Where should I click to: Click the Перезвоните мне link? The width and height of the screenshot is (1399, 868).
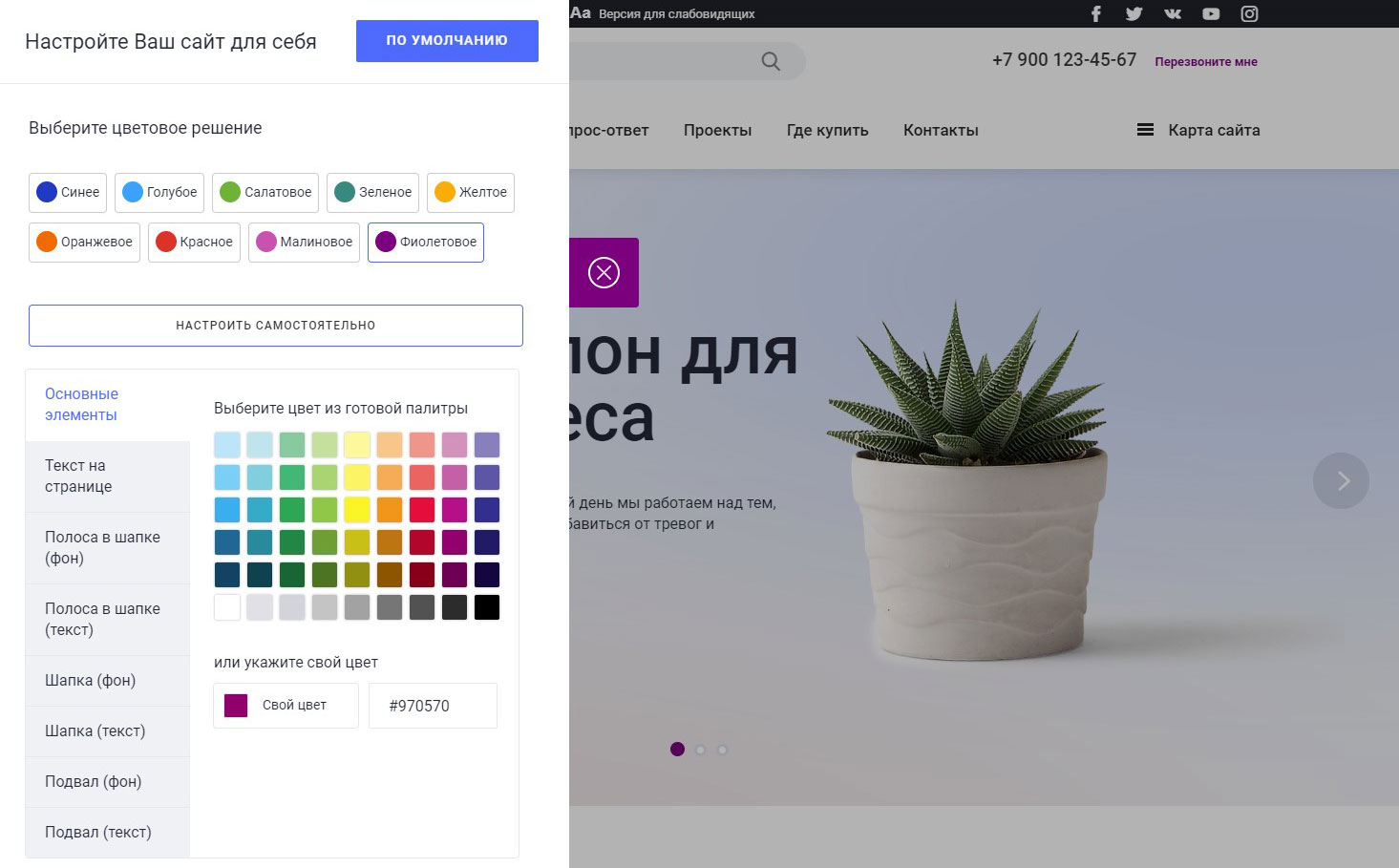pos(1205,62)
